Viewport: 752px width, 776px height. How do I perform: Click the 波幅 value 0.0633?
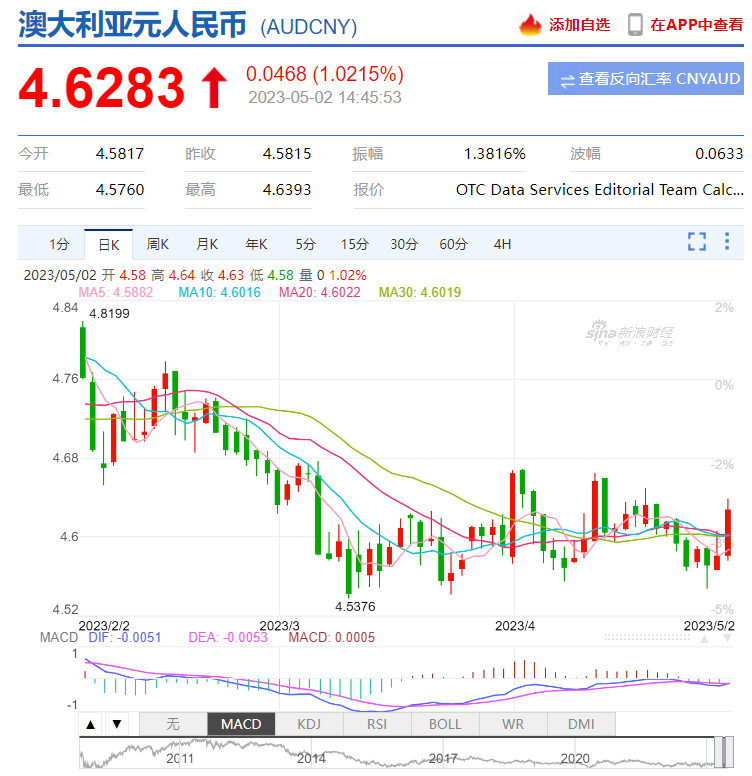[x=719, y=154]
